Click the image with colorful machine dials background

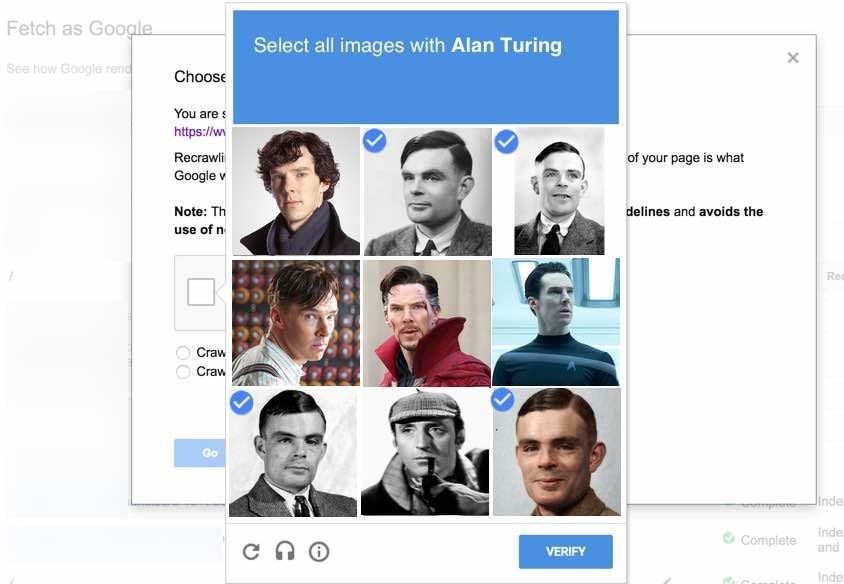pyautogui.click(x=296, y=322)
